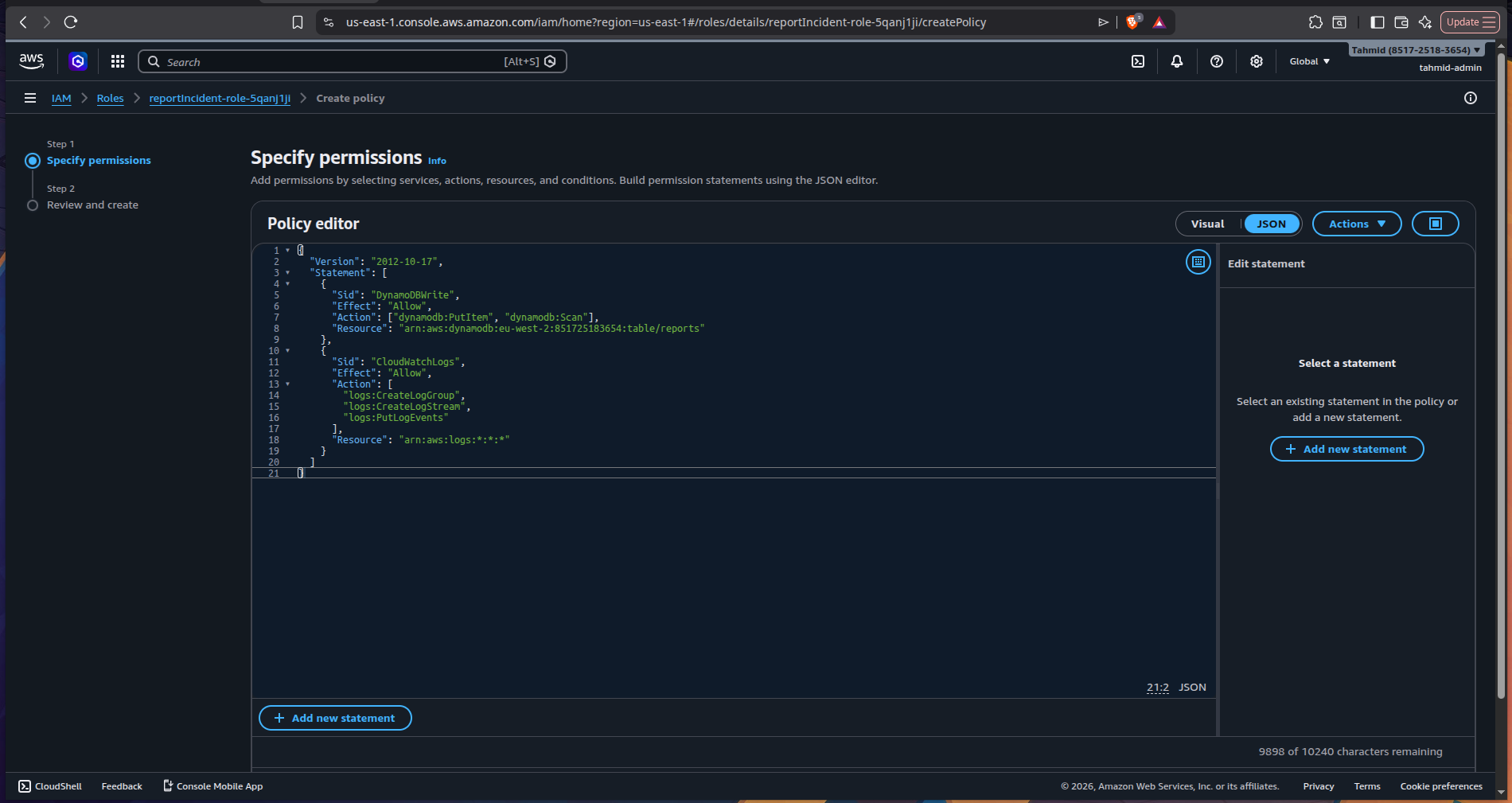Open Info link next to Specify permissions
Viewport: 1512px width, 803px height.
[437, 161]
